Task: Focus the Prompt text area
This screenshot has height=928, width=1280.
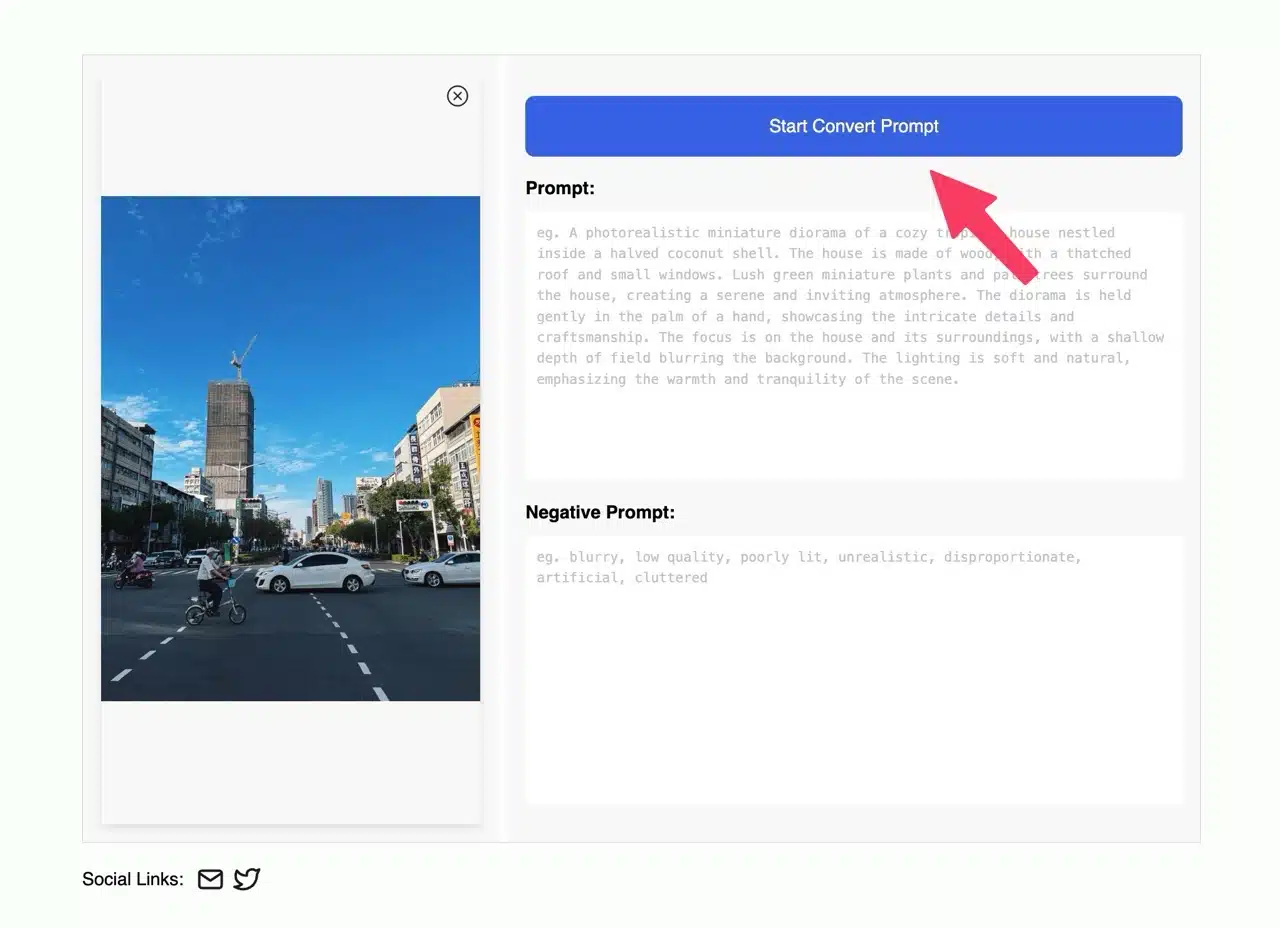Action: point(853,430)
